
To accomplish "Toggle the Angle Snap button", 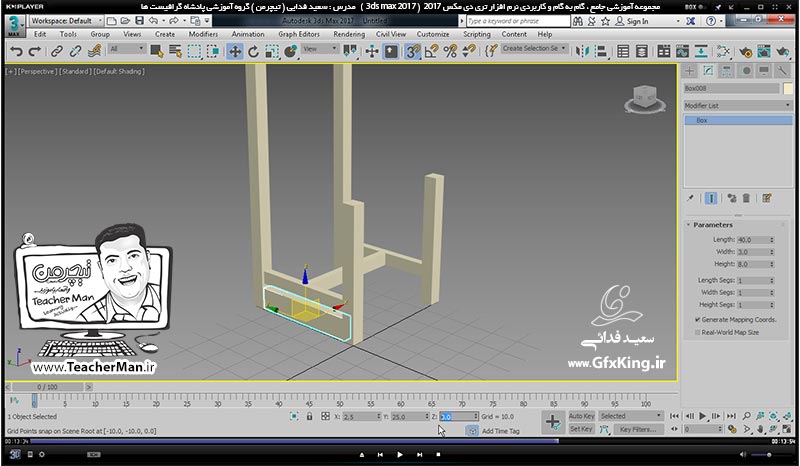I will coord(432,51).
